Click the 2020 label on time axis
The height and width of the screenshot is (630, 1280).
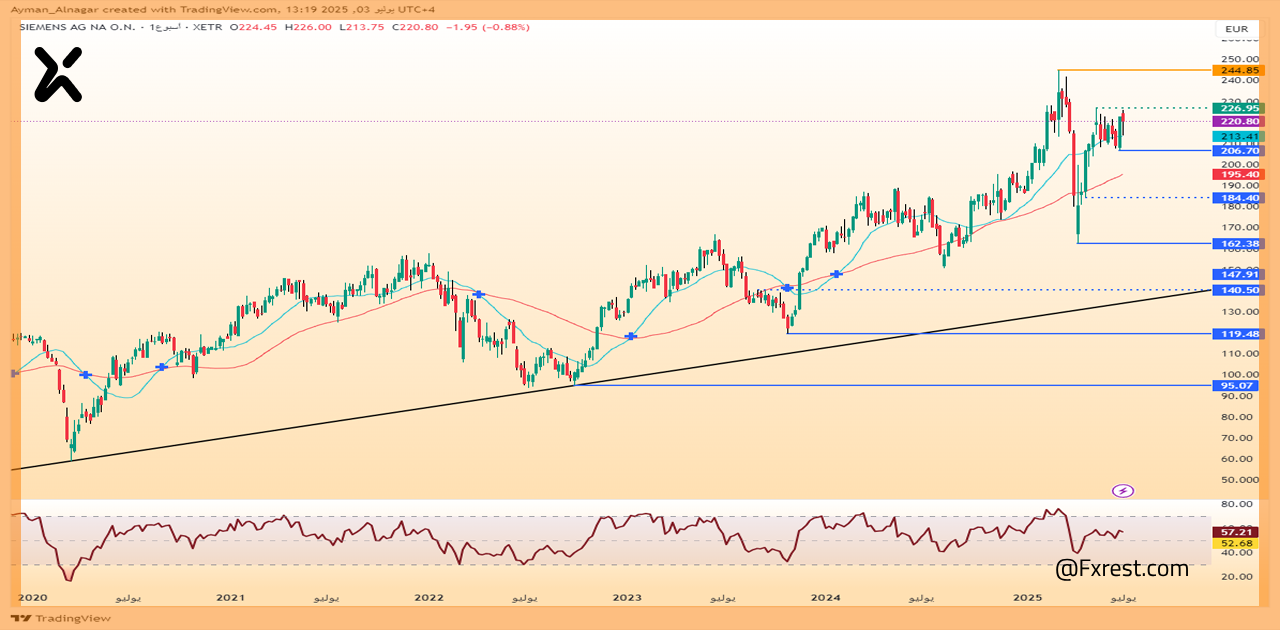pyautogui.click(x=33, y=597)
